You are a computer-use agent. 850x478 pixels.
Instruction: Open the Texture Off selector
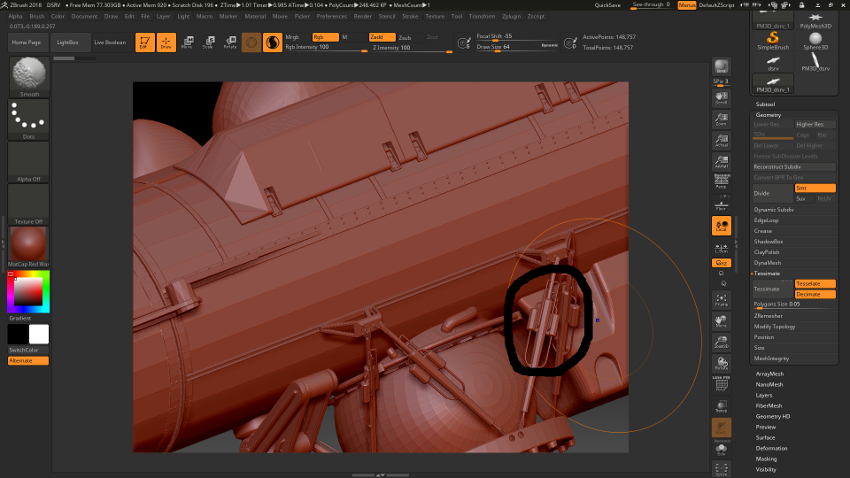point(29,204)
